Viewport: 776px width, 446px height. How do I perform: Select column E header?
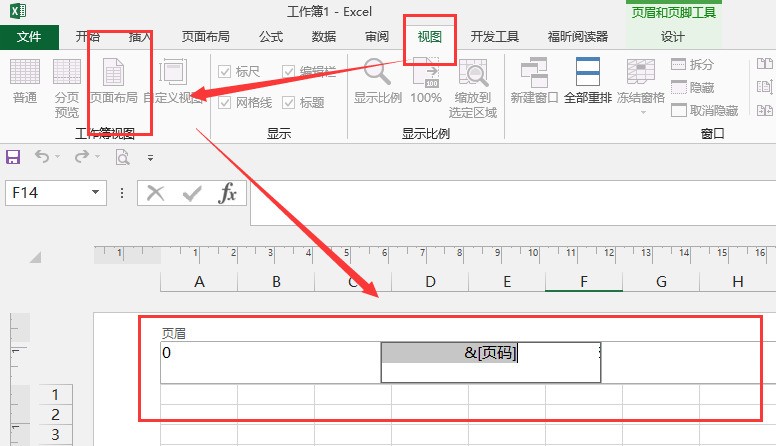[x=507, y=282]
